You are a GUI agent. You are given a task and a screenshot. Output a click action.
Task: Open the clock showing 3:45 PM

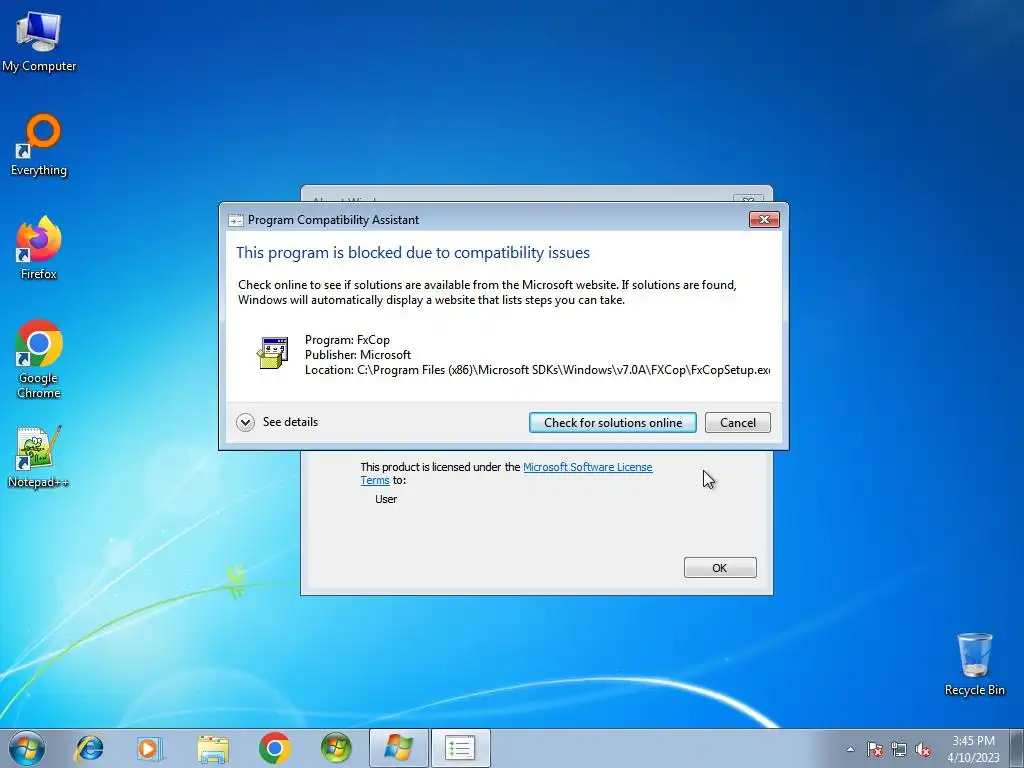tap(973, 749)
